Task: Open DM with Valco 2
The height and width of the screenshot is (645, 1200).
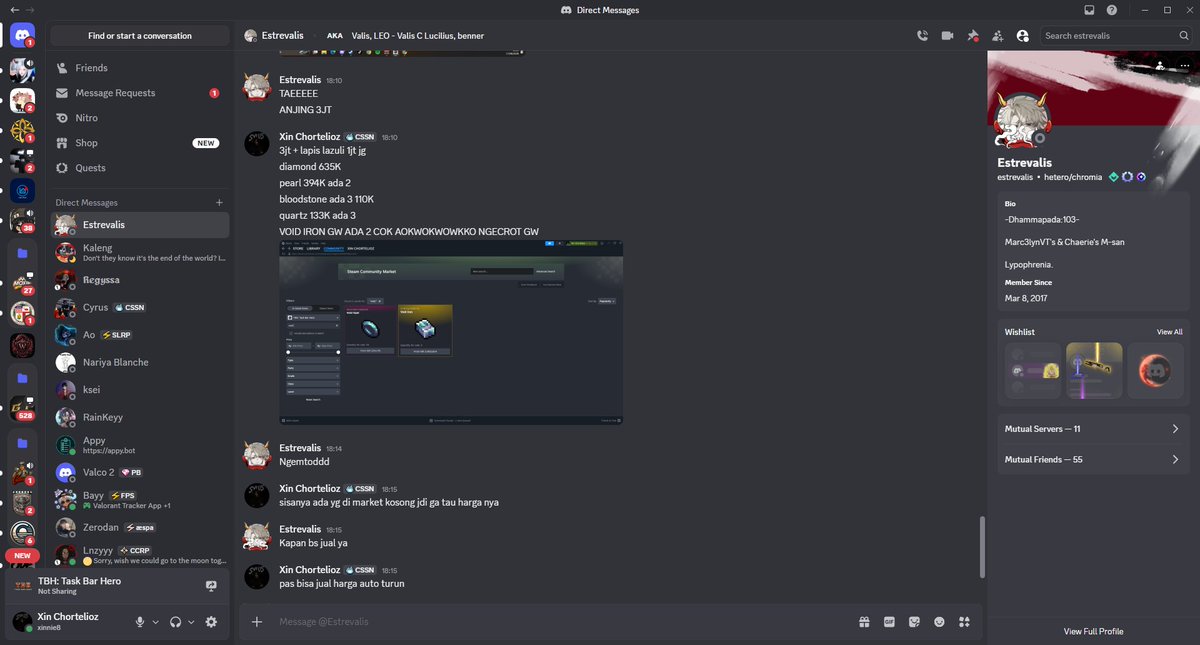Action: coord(140,472)
